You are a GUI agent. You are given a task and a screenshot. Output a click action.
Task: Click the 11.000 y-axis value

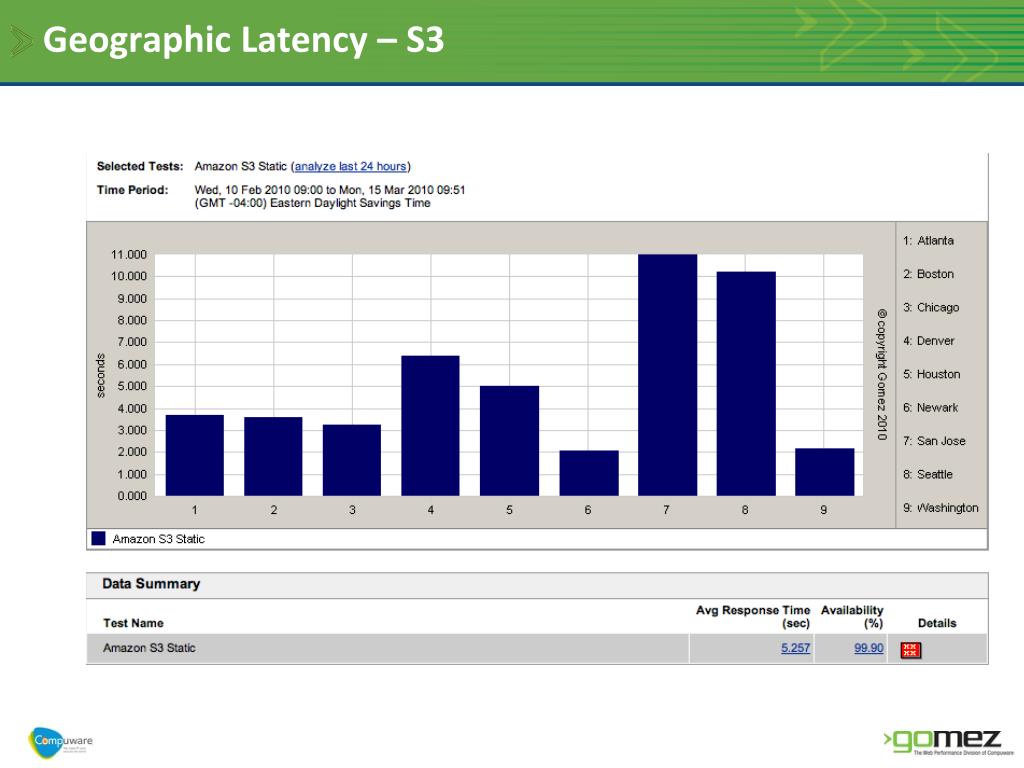pyautogui.click(x=129, y=255)
